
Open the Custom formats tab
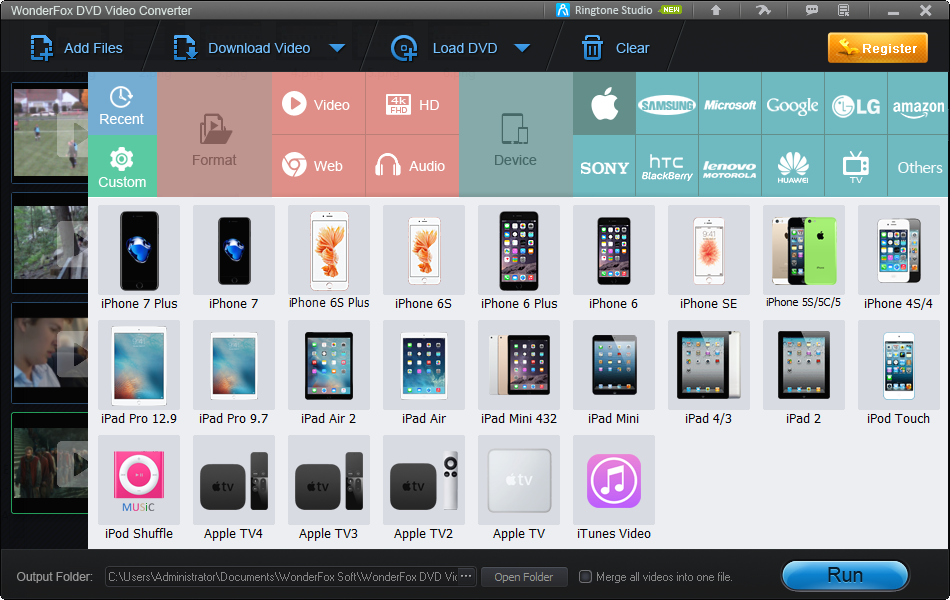pos(122,166)
